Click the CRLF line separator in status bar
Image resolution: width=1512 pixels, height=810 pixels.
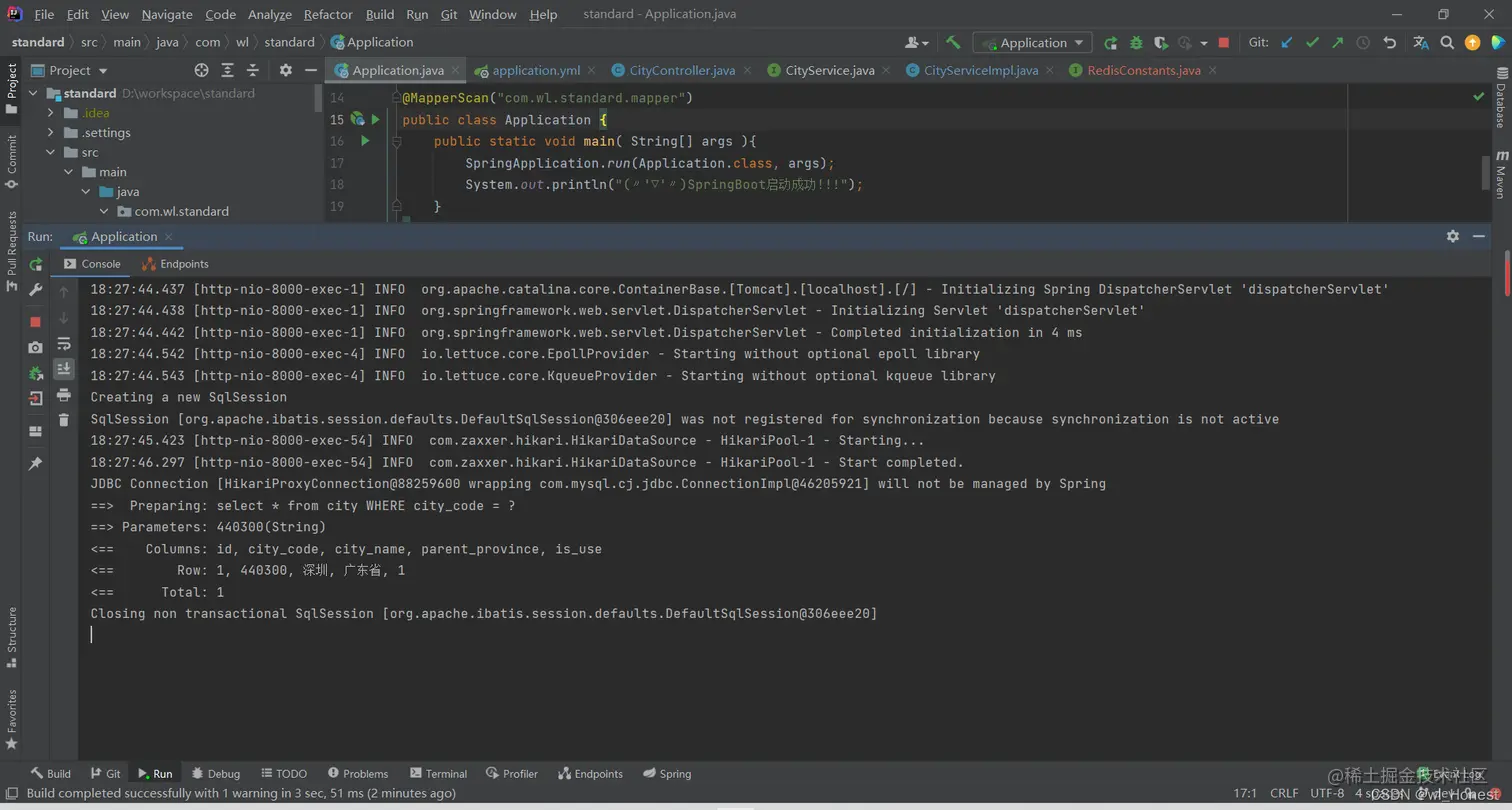(x=1284, y=793)
